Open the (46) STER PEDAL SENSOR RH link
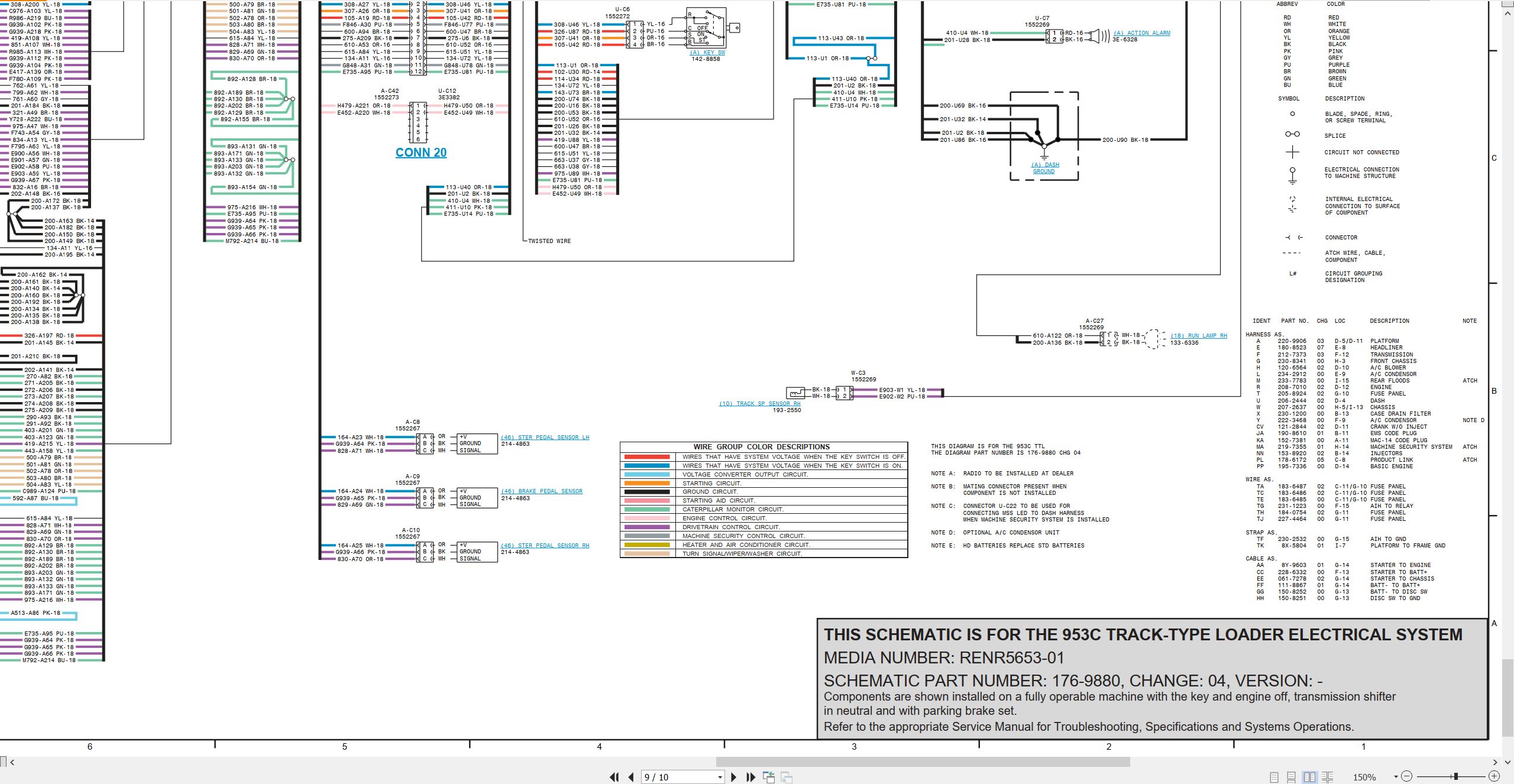The width and height of the screenshot is (1514, 784). coord(545,546)
